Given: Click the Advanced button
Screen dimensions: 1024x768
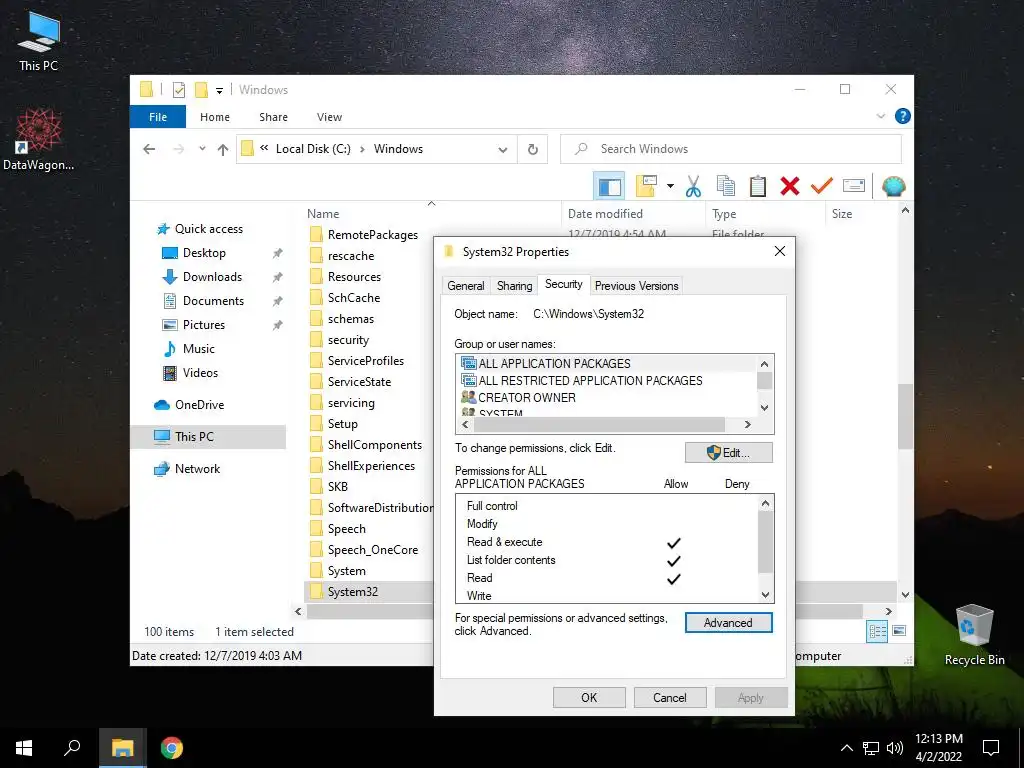Looking at the screenshot, I should point(728,622).
